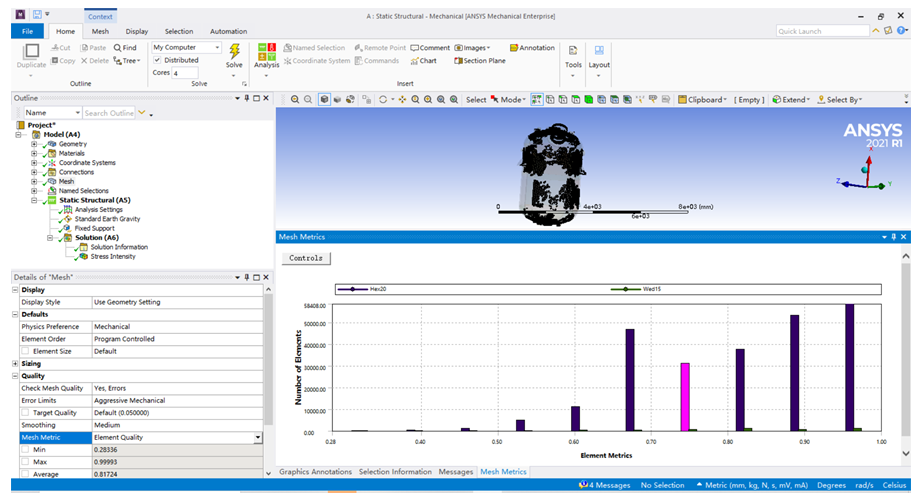Click the Controls button in Mesh Metrics

[x=306, y=258]
